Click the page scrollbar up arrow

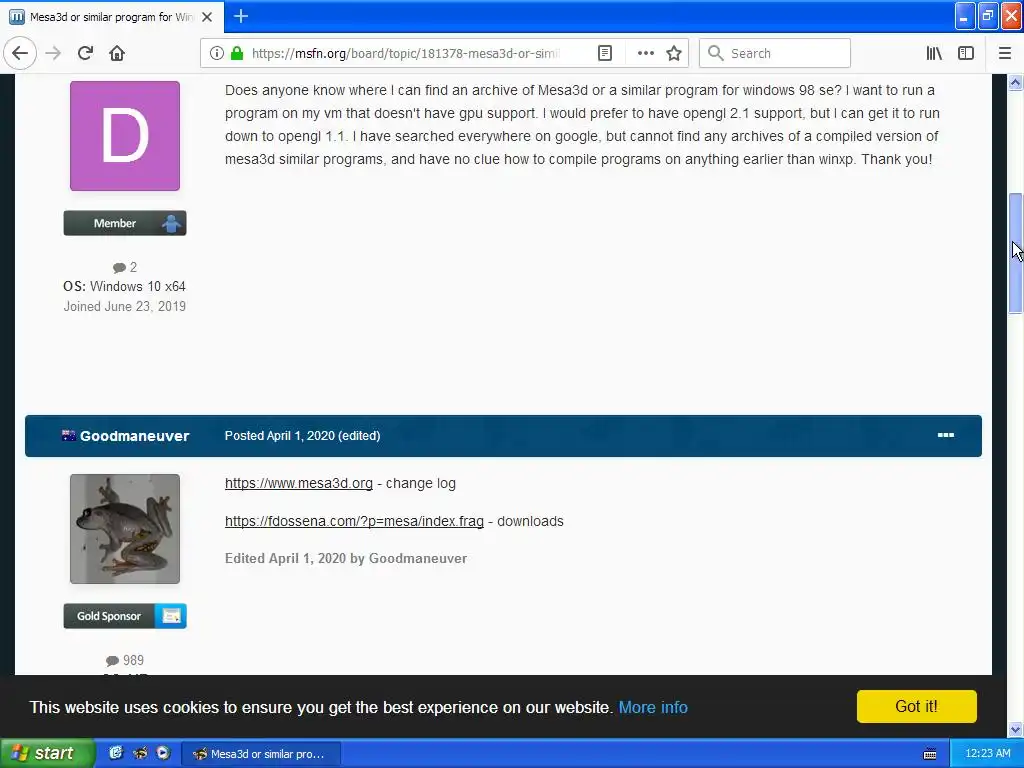pos(1016,82)
